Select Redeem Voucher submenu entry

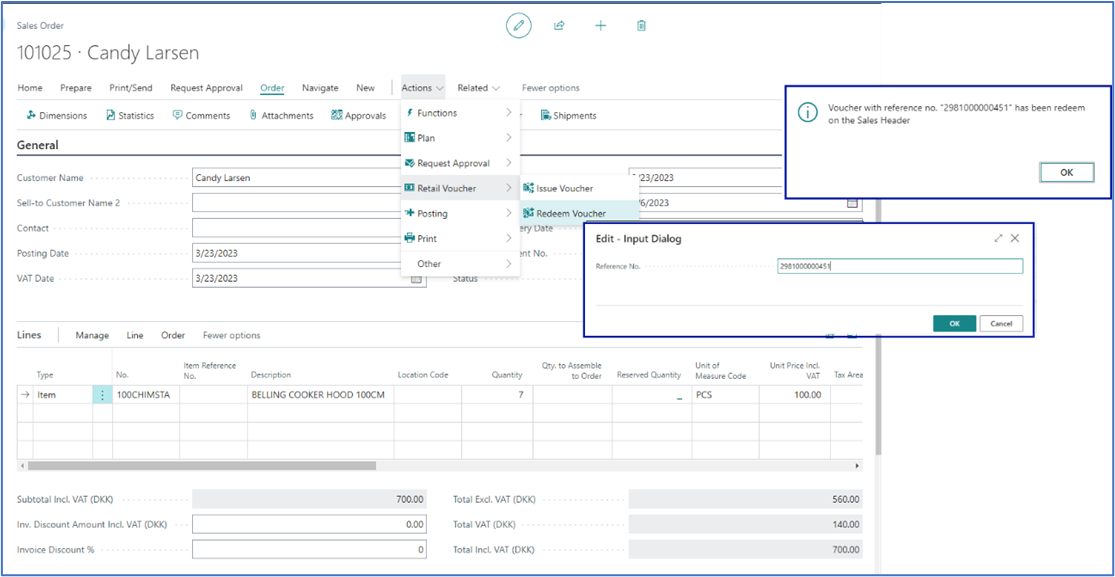[580, 213]
